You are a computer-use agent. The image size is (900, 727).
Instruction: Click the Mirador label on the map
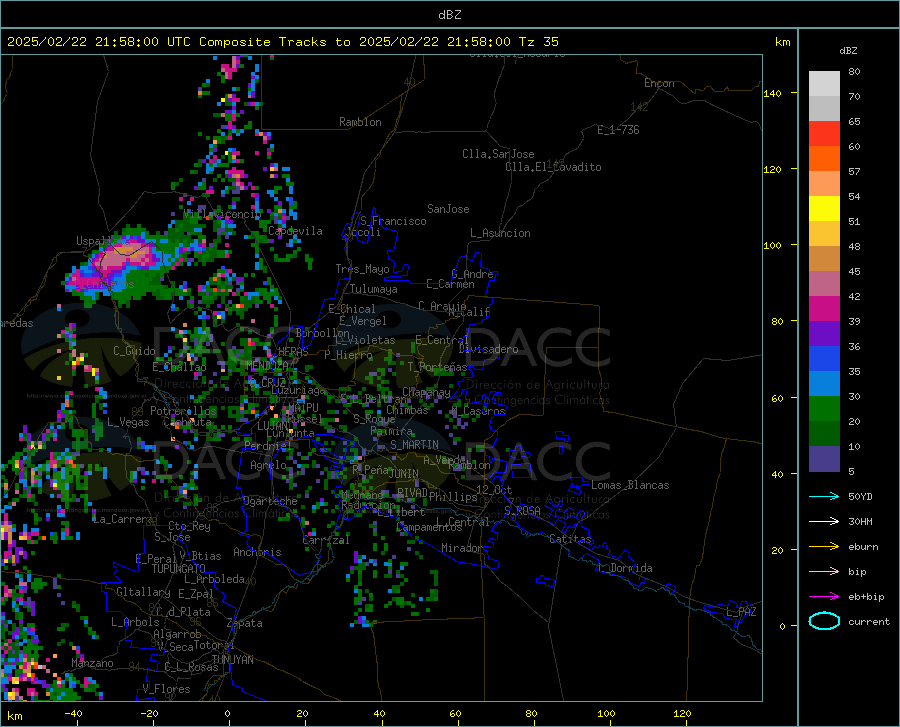461,548
